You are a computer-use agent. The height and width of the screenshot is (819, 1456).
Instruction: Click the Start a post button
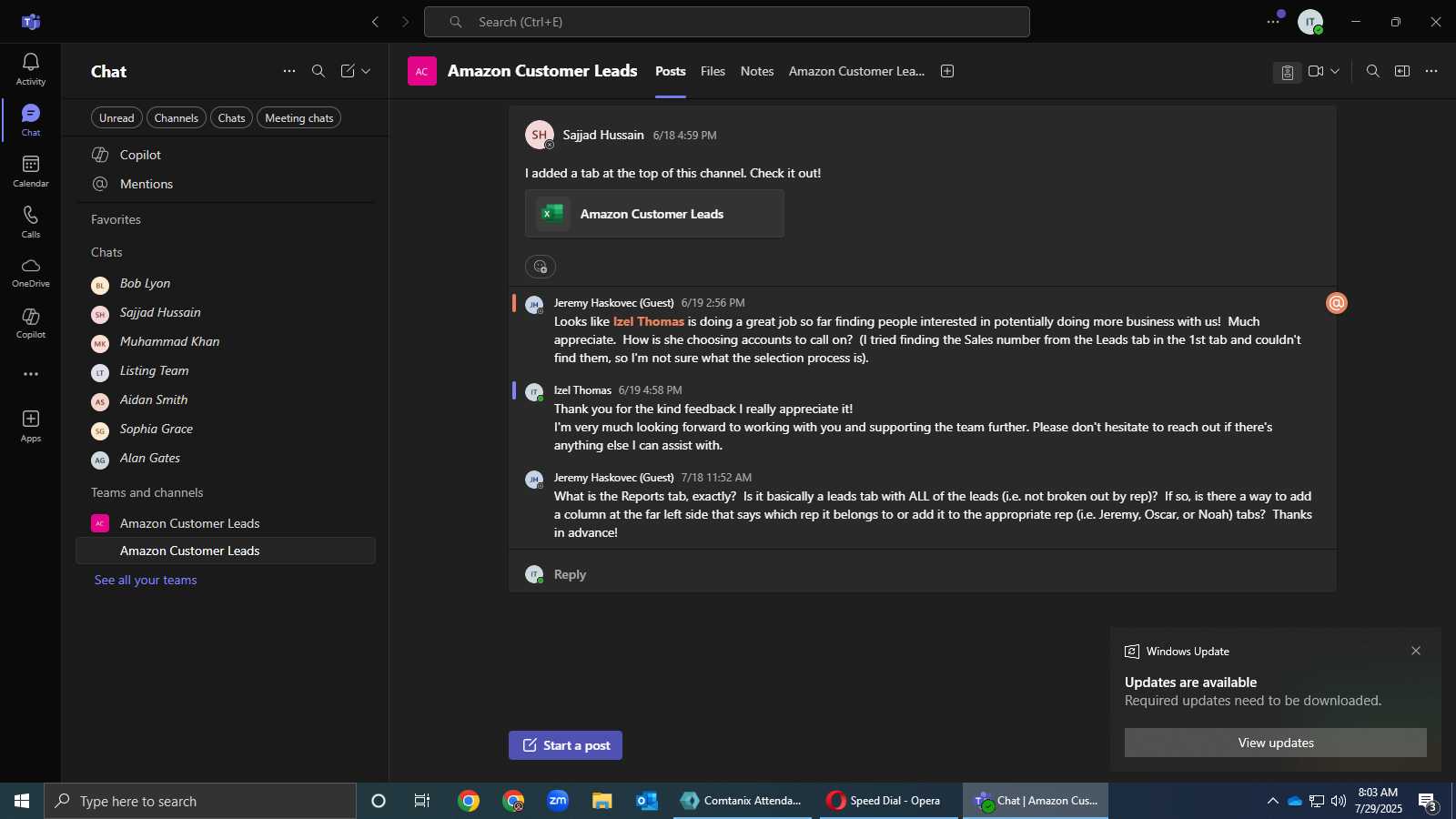(x=565, y=745)
